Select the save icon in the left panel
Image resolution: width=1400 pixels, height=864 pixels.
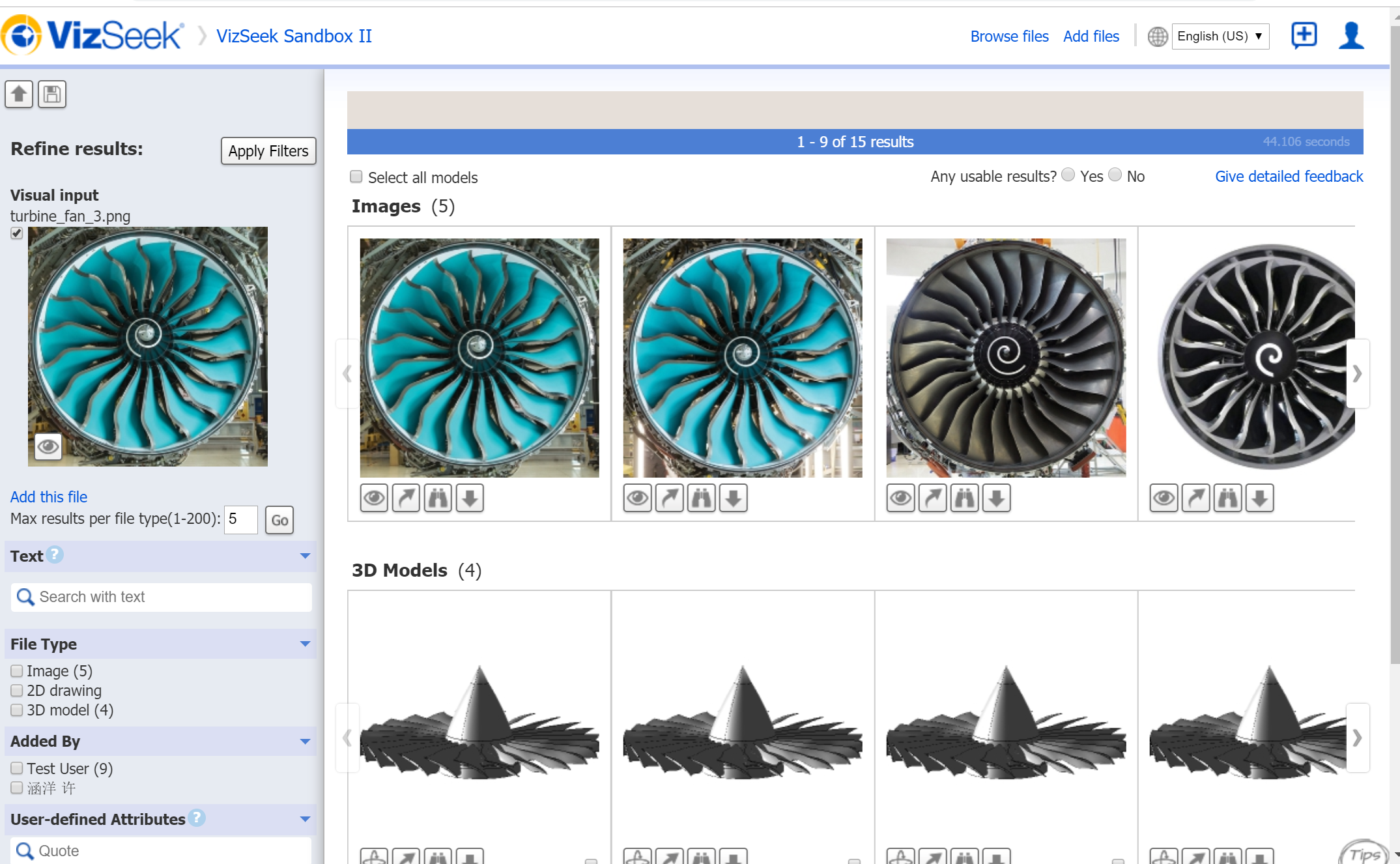coord(52,94)
